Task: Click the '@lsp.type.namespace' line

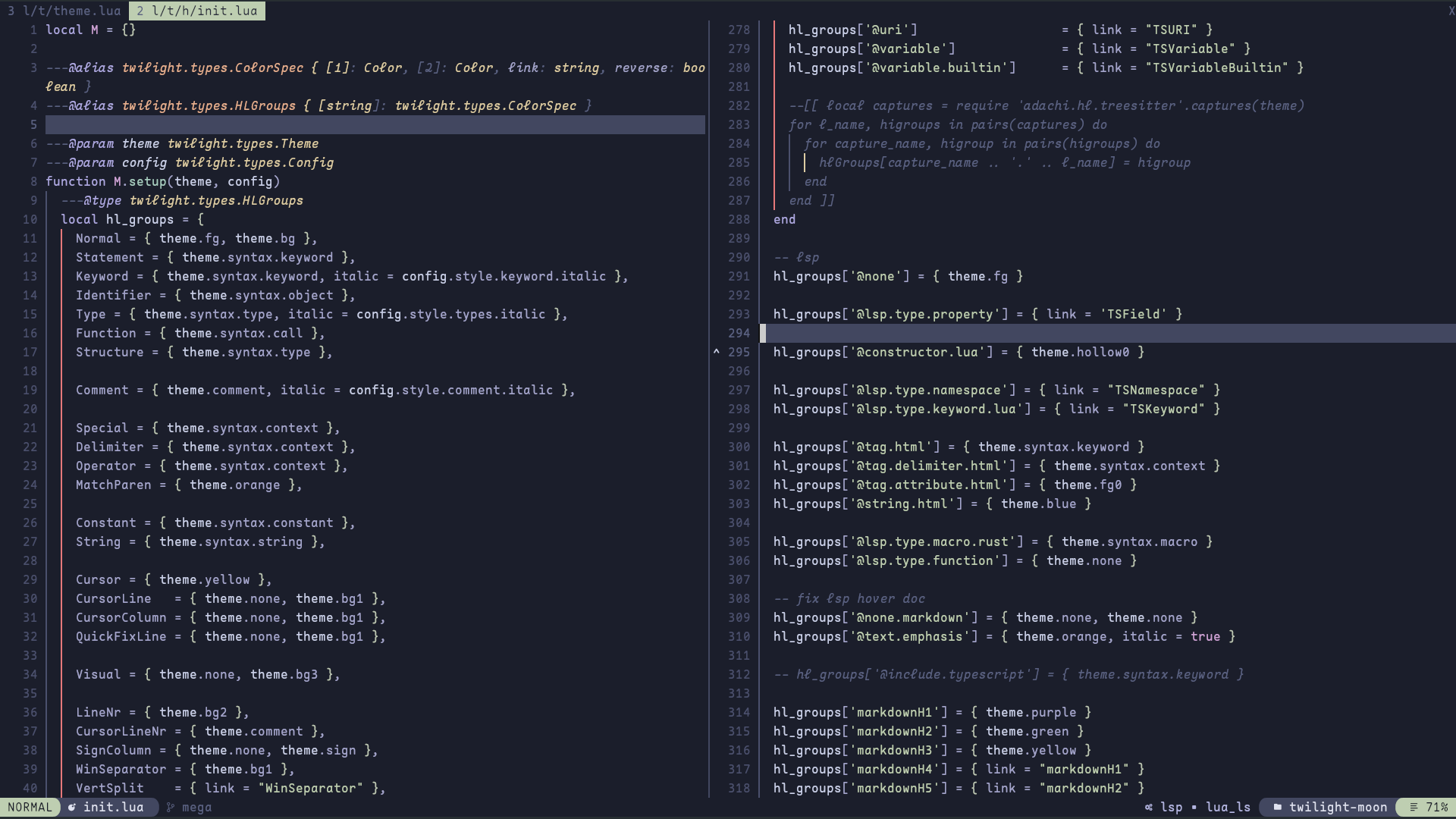Action: click(997, 390)
